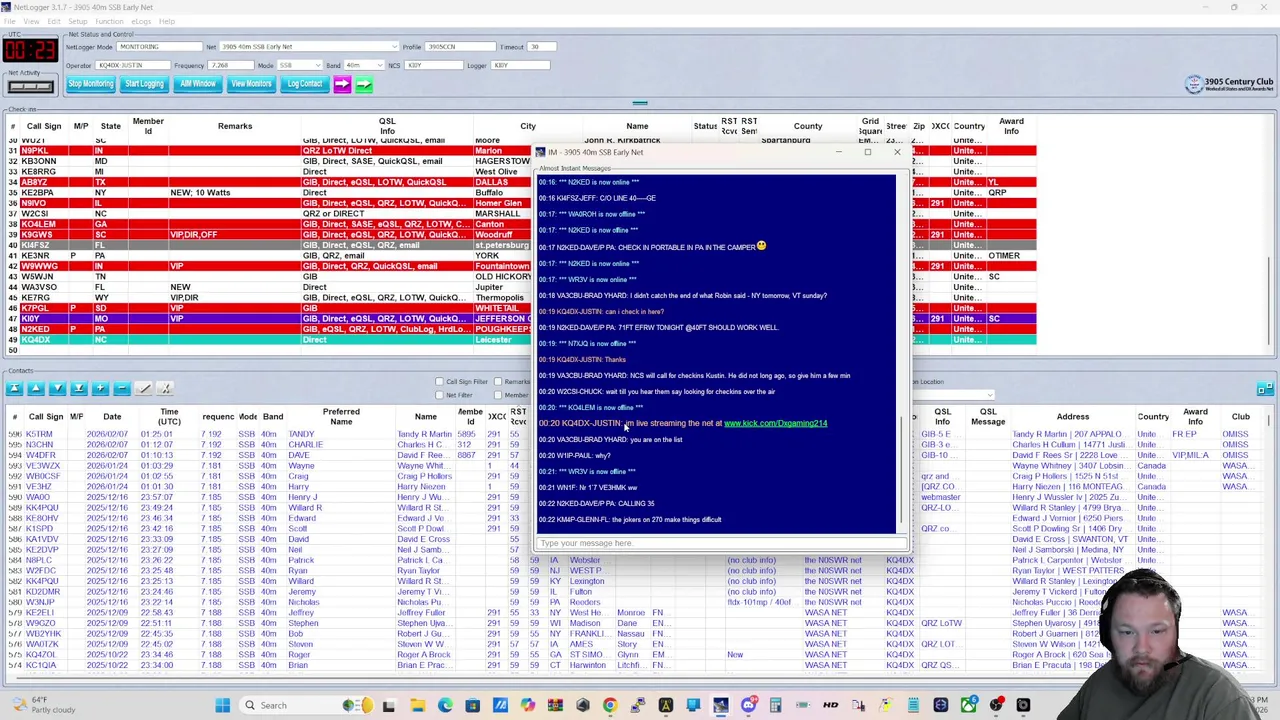The height and width of the screenshot is (720, 1280).
Task: Click Start Logging button
Action: [x=144, y=84]
